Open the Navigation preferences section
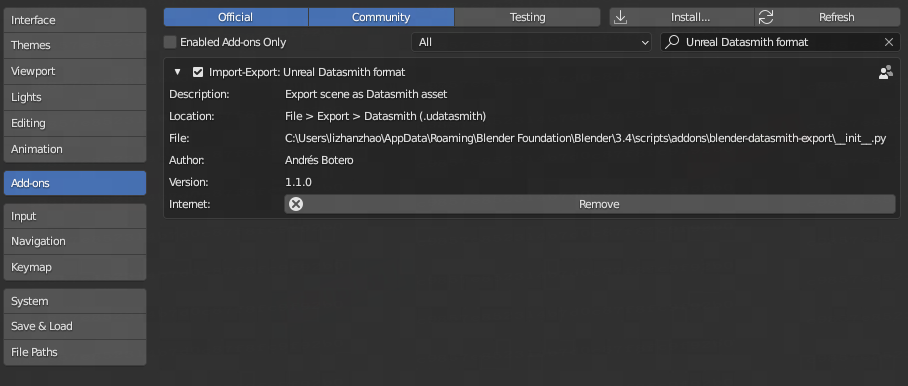Image resolution: width=908 pixels, height=386 pixels. coord(75,241)
